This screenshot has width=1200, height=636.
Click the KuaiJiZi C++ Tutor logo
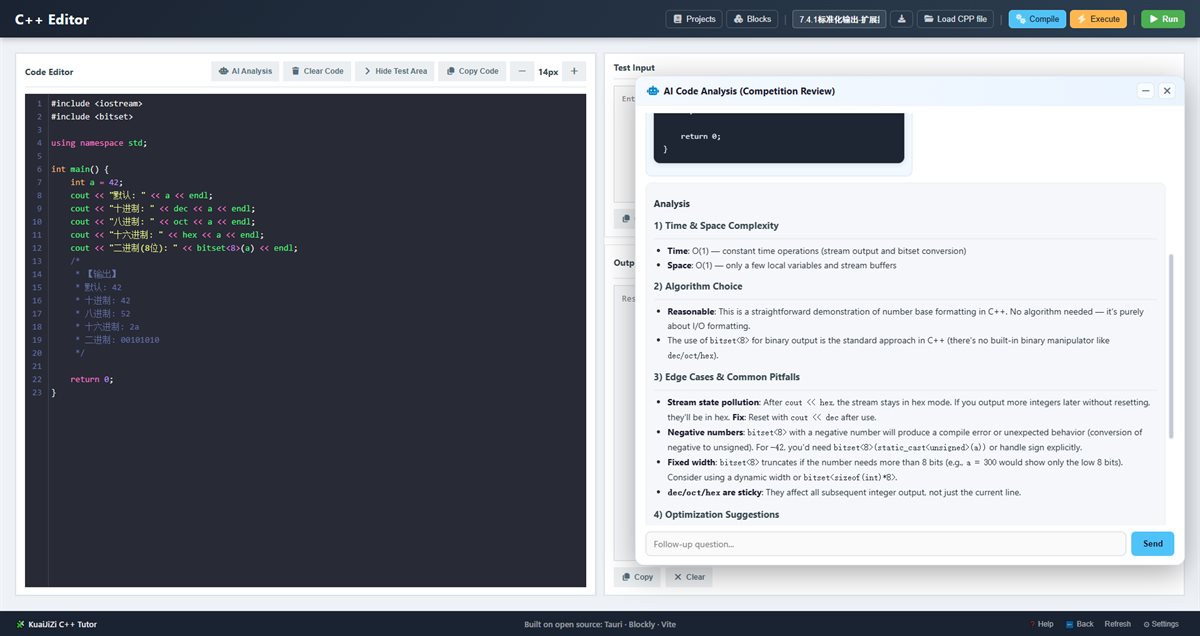(56, 624)
